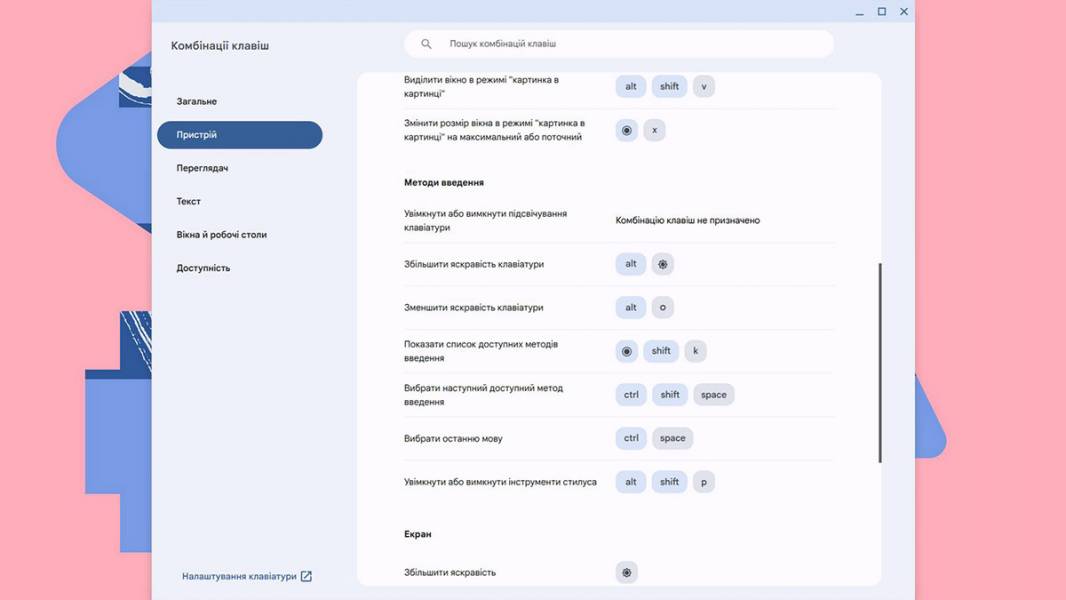Select the Пристрій category

click(239, 135)
